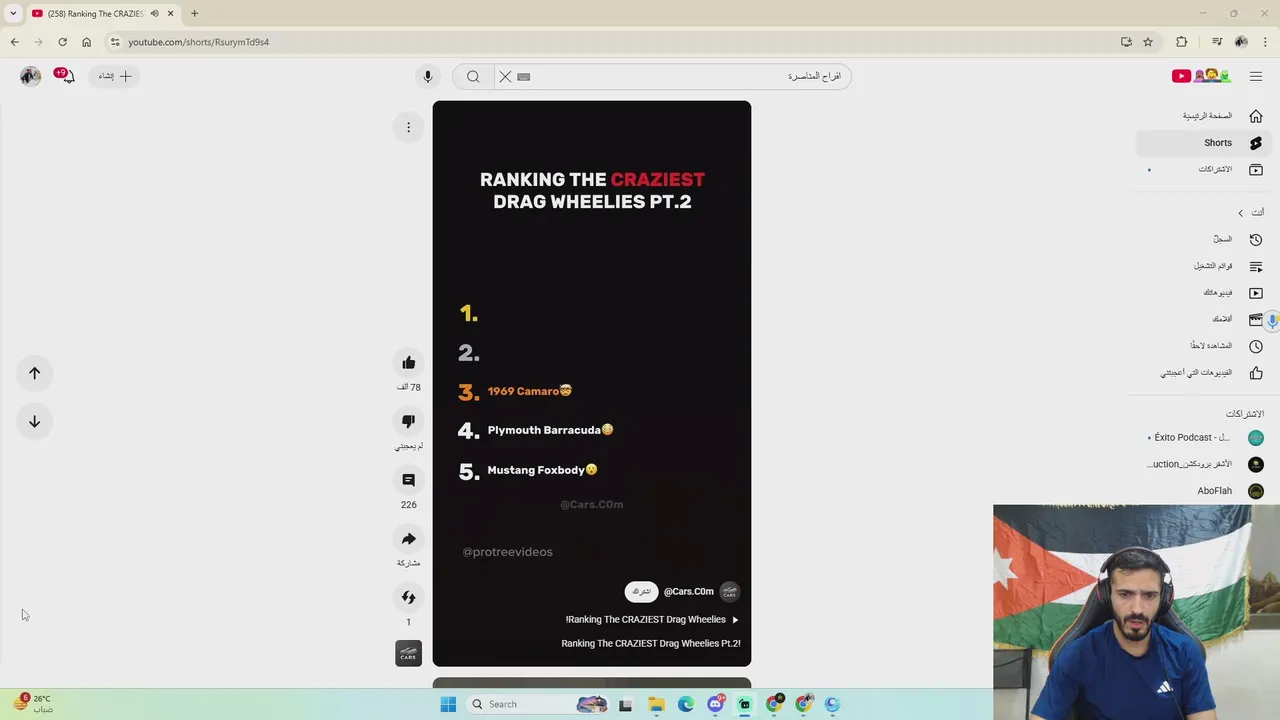Open the share arrow for this Short

[x=408, y=539]
